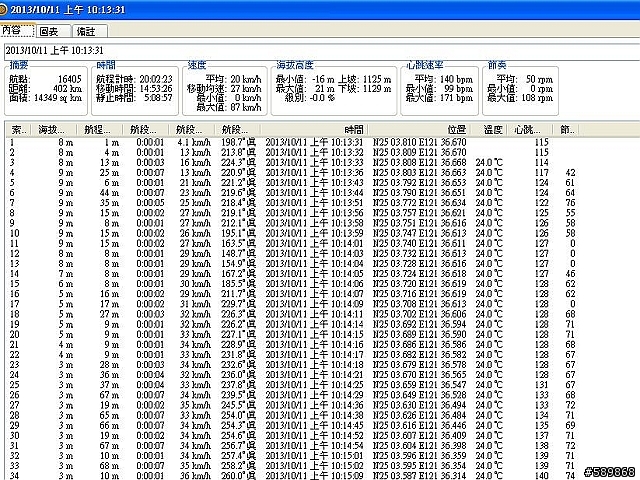Select row 6 with distance 44 m

(x=293, y=193)
